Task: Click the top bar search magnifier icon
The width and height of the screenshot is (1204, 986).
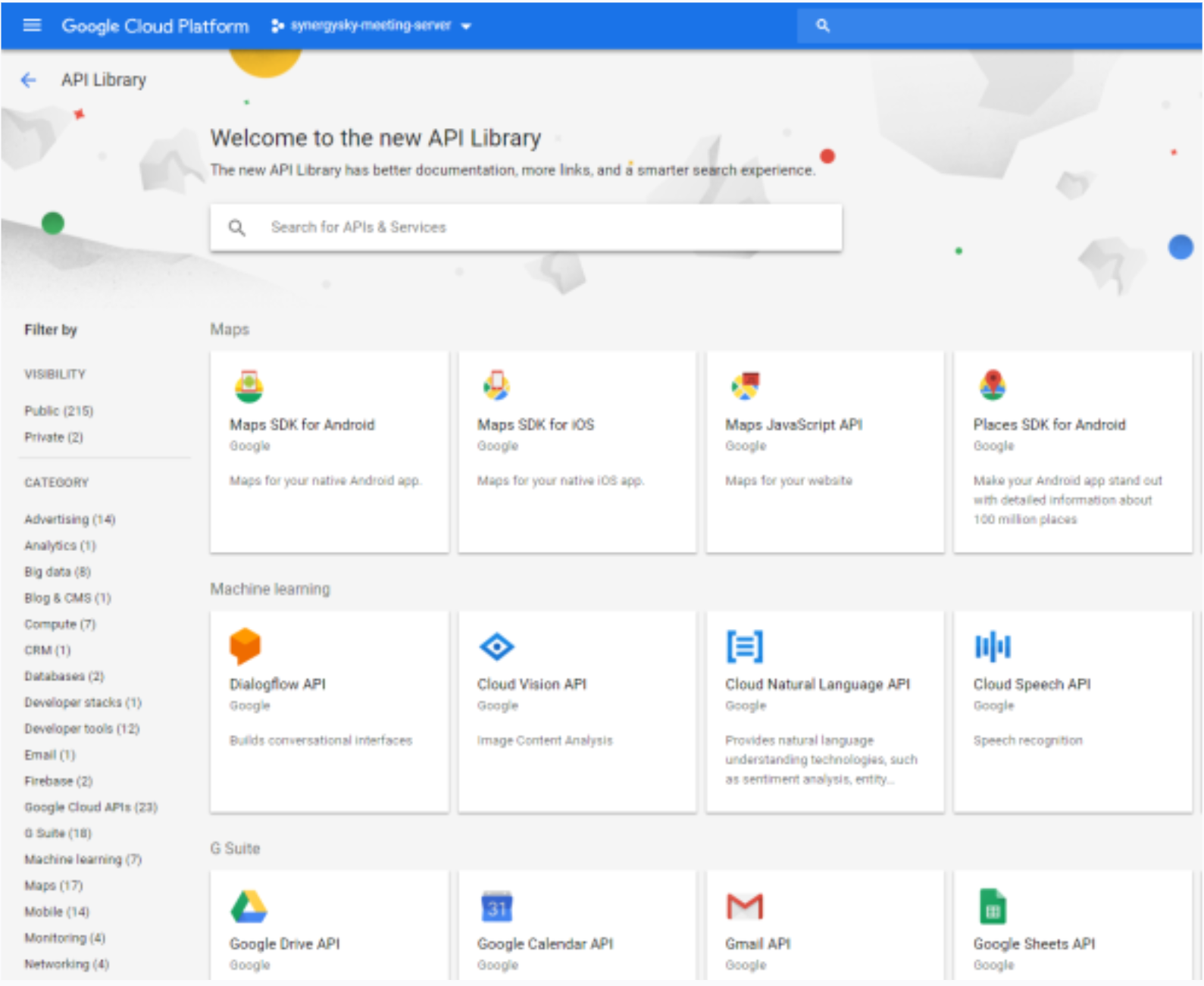Action: (823, 26)
